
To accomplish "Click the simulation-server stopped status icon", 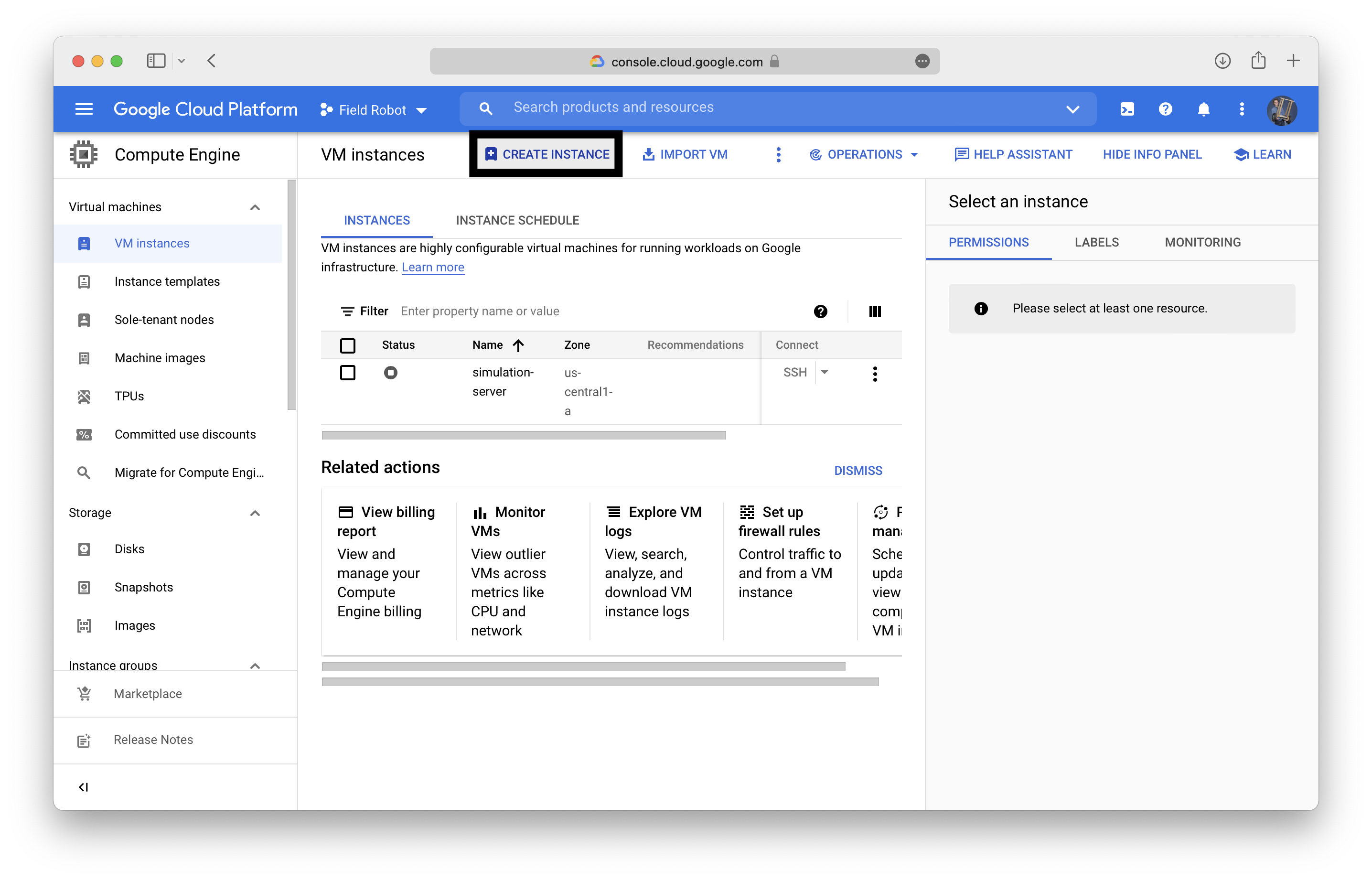I will click(390, 373).
